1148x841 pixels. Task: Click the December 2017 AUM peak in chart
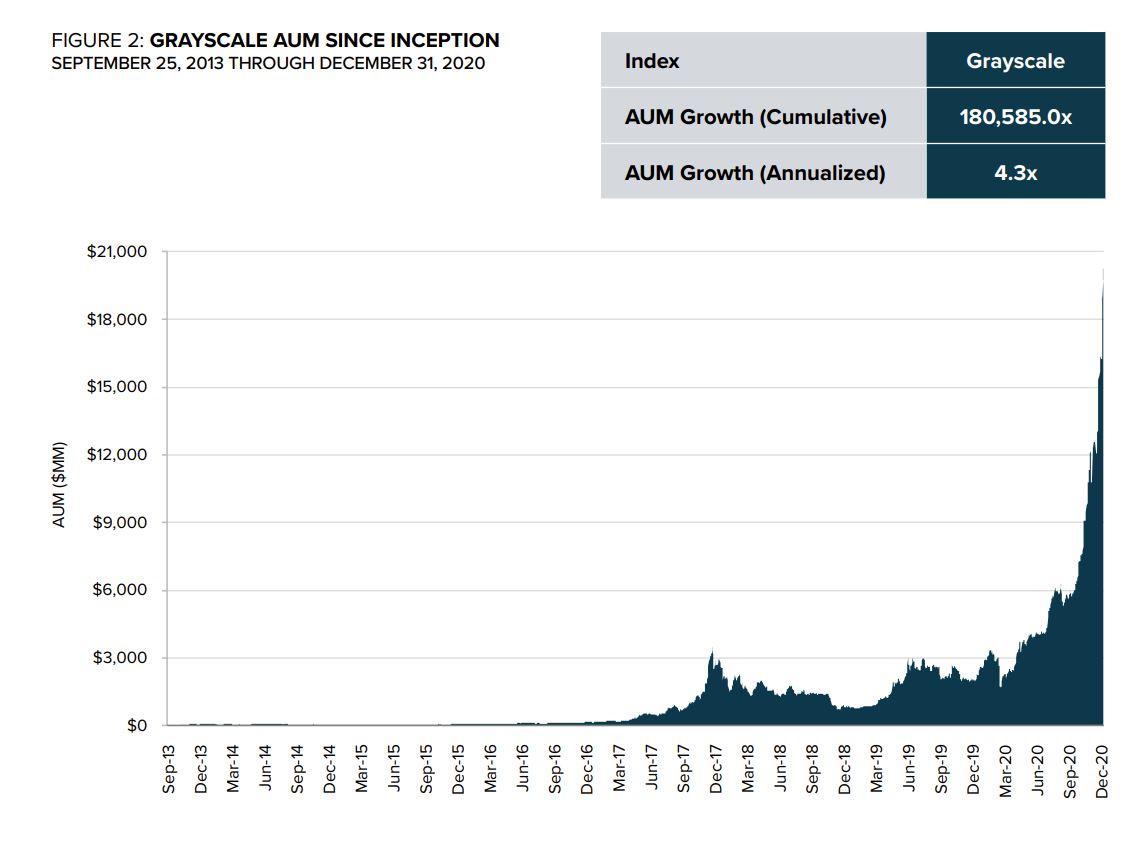712,654
